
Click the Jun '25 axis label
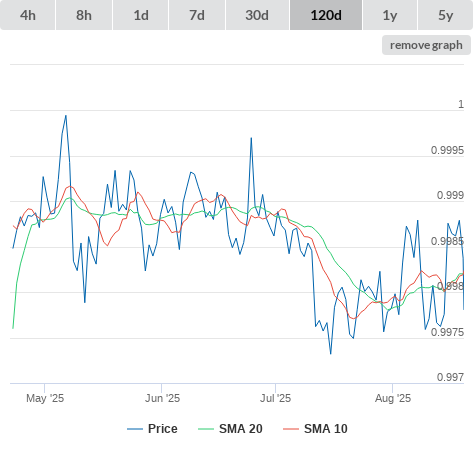coord(162,398)
